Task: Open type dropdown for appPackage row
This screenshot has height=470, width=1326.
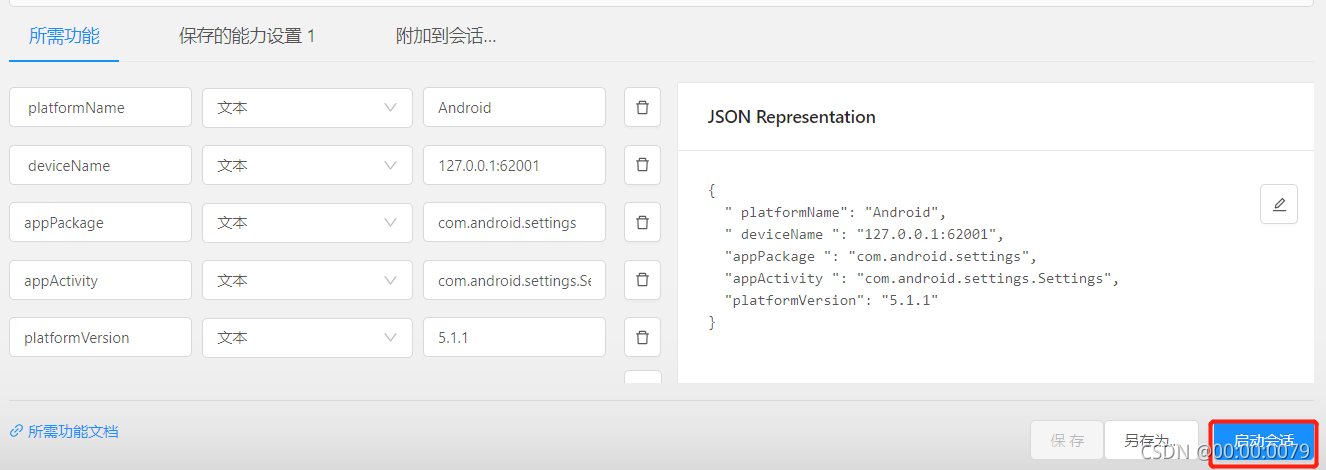Action: (x=307, y=223)
